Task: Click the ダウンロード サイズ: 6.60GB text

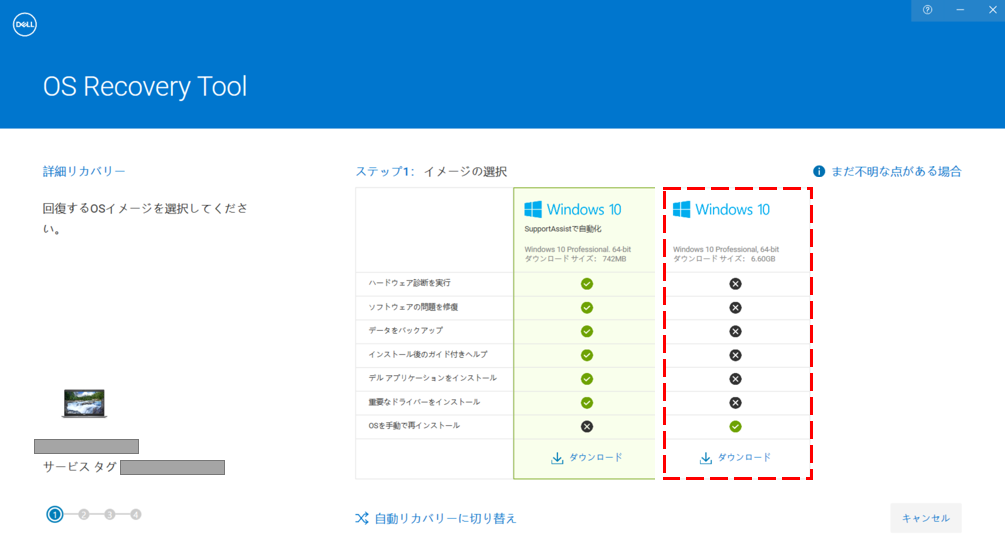Action: 724,259
